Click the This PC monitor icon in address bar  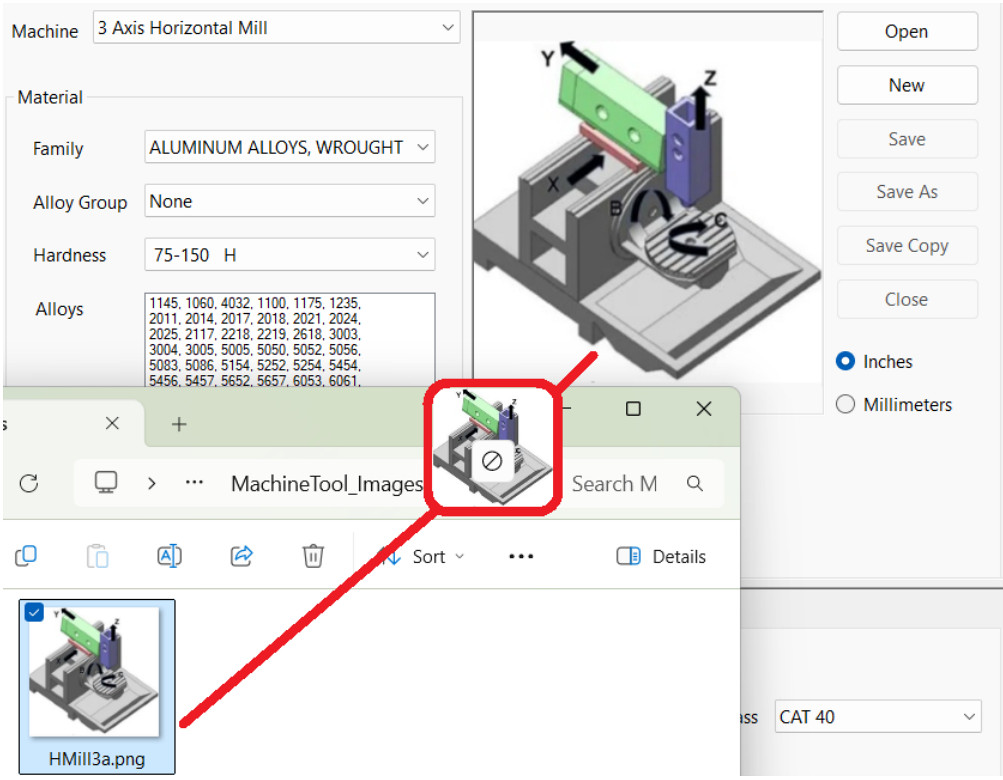coord(106,482)
